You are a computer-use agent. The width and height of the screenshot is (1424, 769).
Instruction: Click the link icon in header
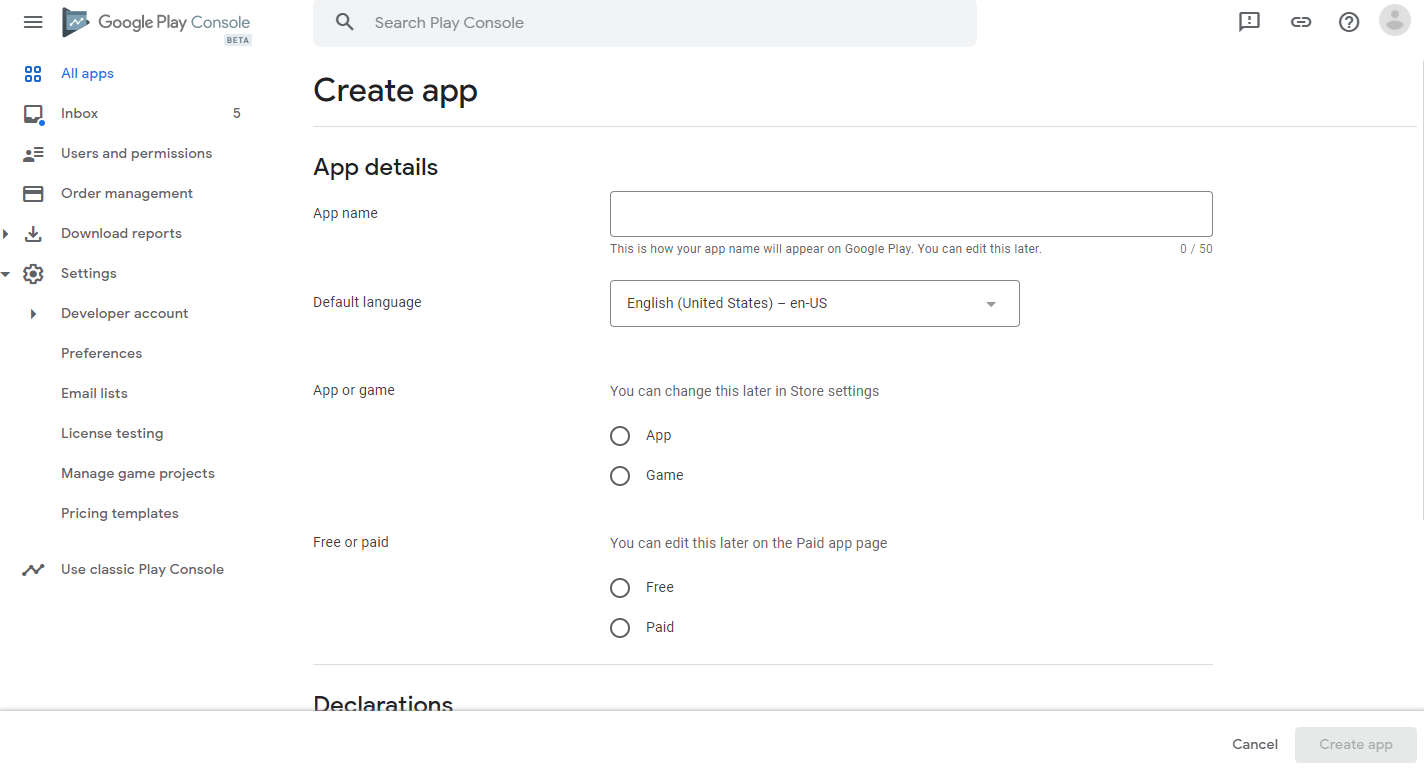[x=1300, y=22]
